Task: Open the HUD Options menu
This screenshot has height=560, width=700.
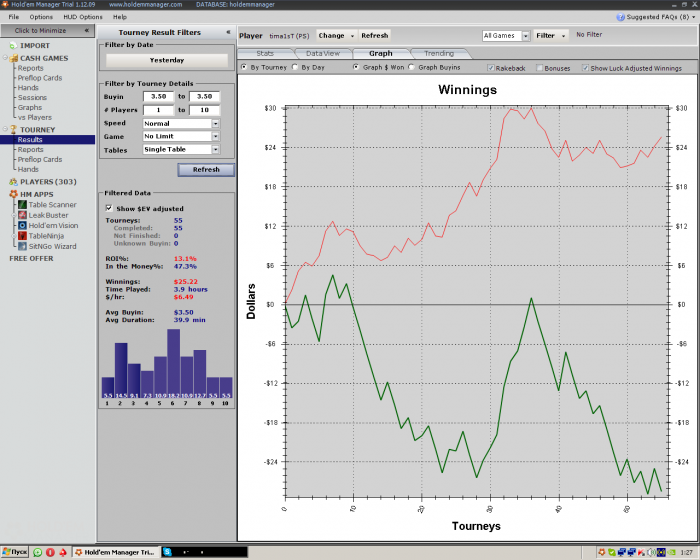Action: tap(81, 17)
